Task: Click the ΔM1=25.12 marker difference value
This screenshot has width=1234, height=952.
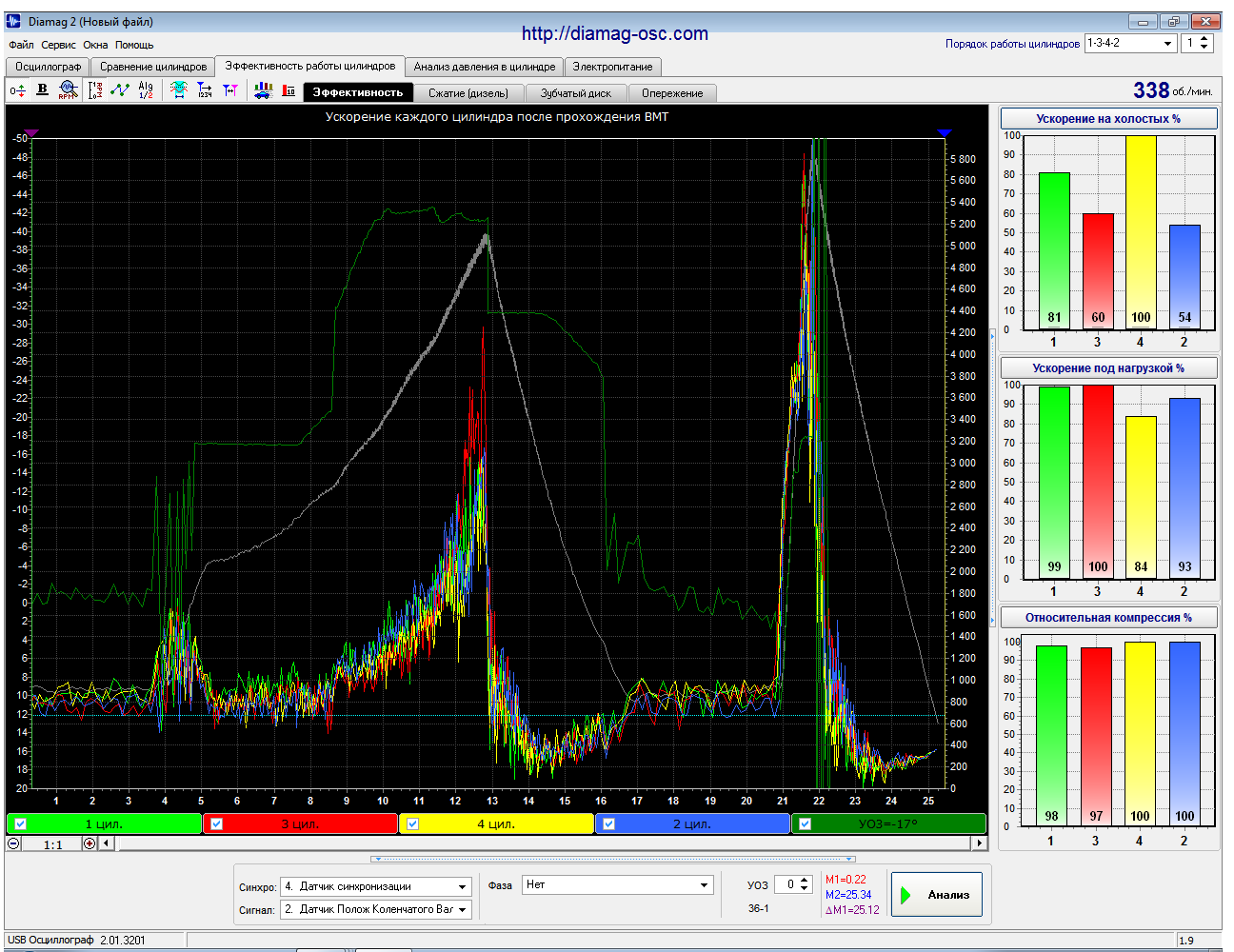Action: point(852,910)
